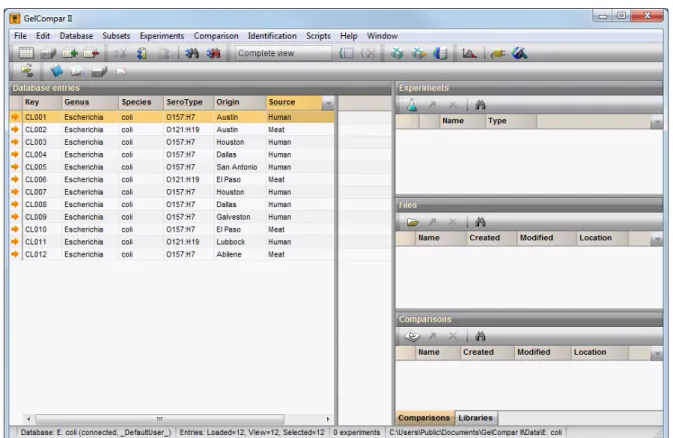The width and height of the screenshot is (673, 438).
Task: Click the bracket delete subset icon with X
Action: point(368,53)
